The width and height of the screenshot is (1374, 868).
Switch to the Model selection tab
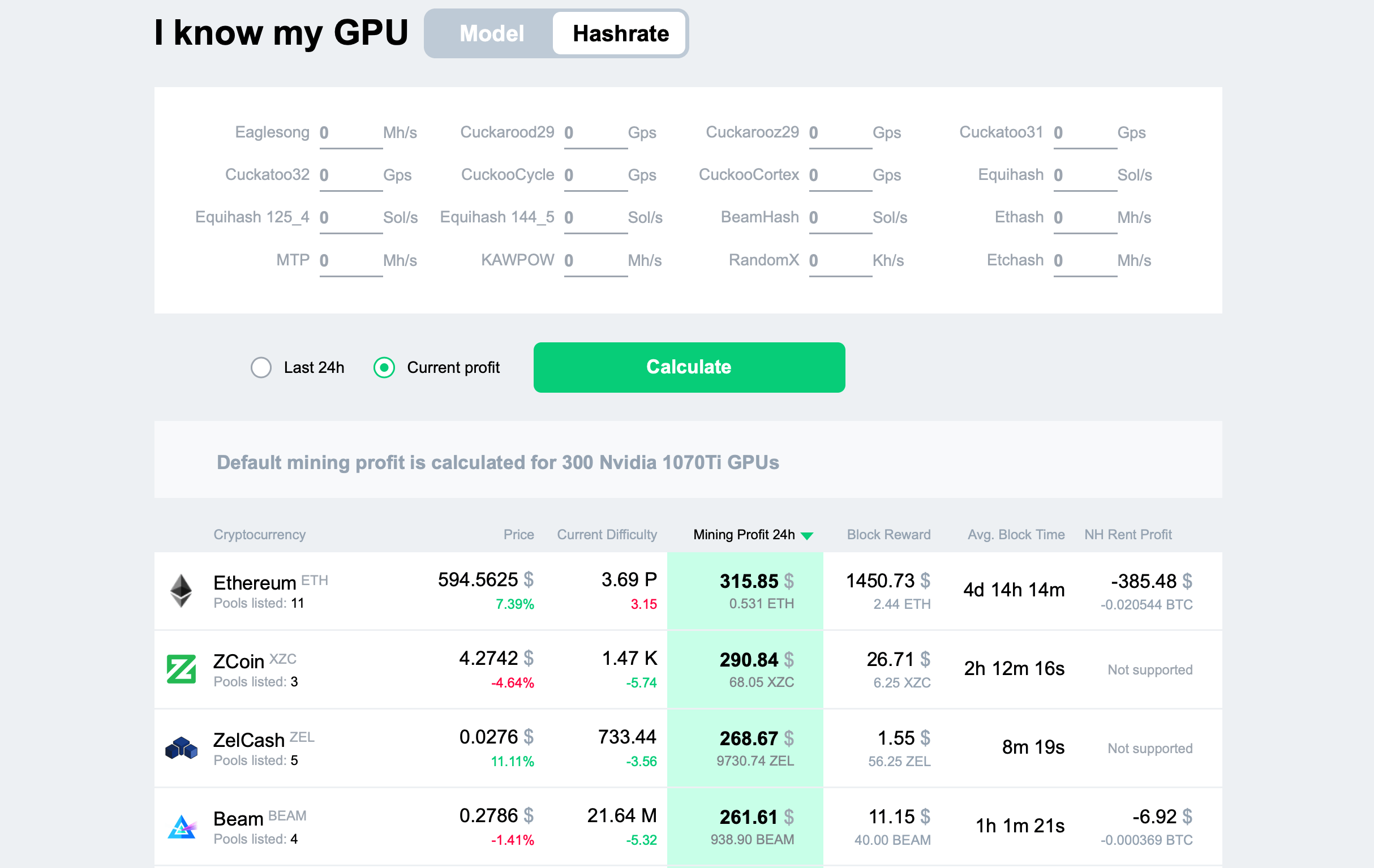[x=491, y=33]
